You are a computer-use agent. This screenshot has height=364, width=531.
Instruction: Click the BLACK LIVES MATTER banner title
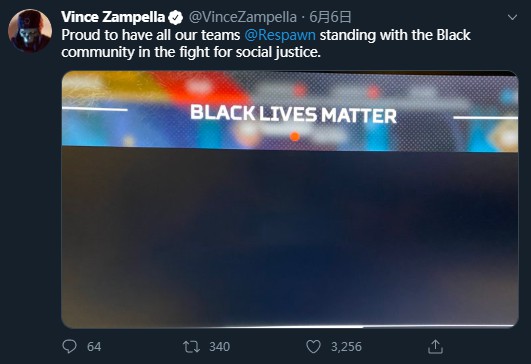[x=293, y=114]
